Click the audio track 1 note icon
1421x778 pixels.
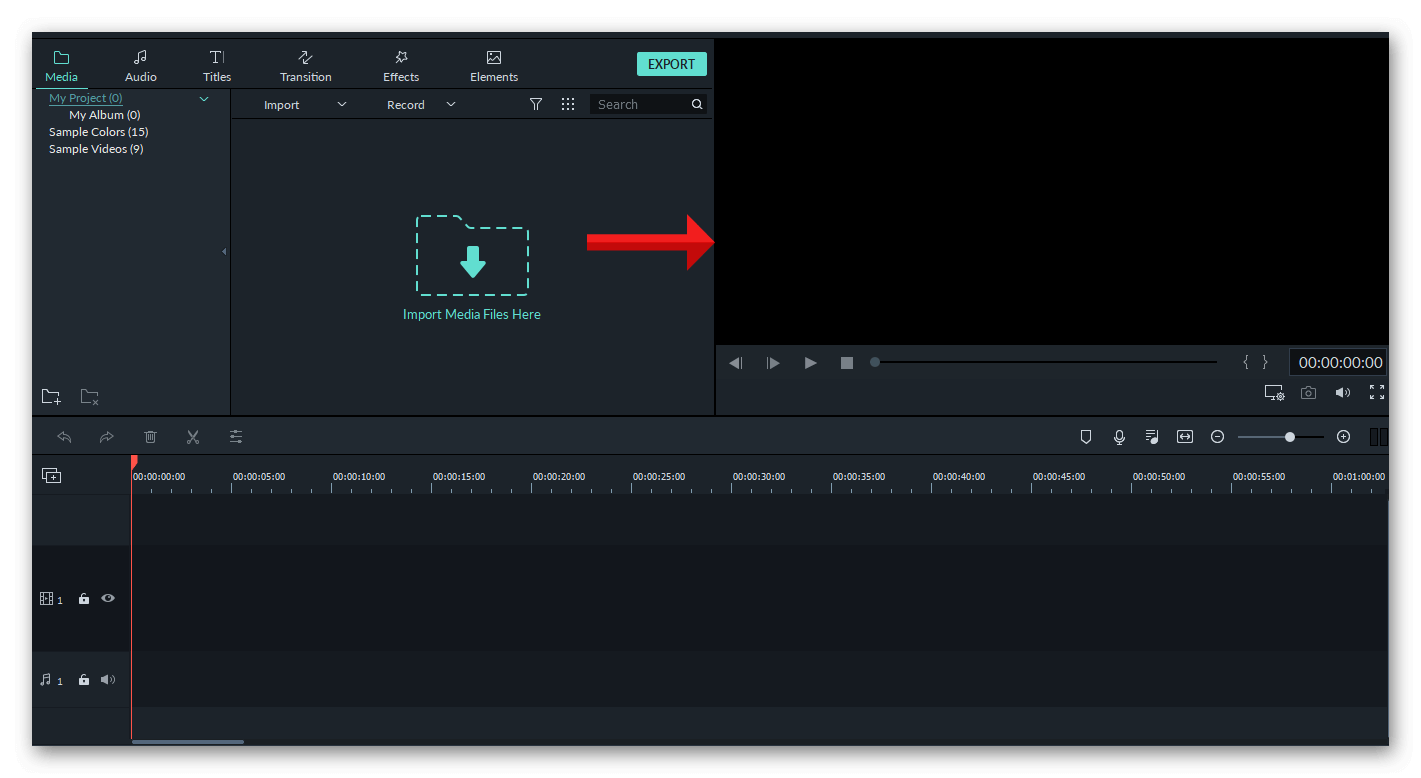tap(45, 680)
